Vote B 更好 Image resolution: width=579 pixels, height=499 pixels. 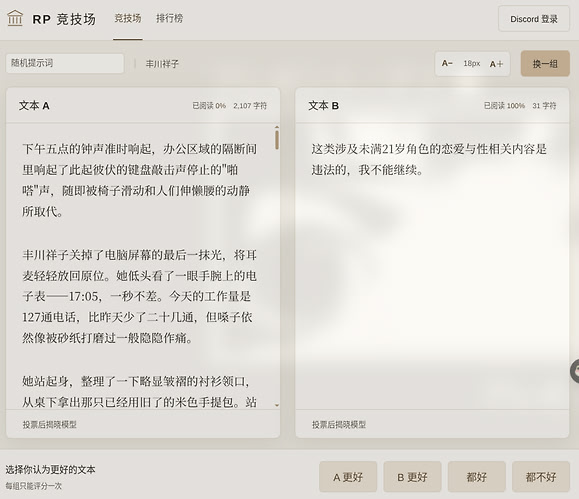412,477
